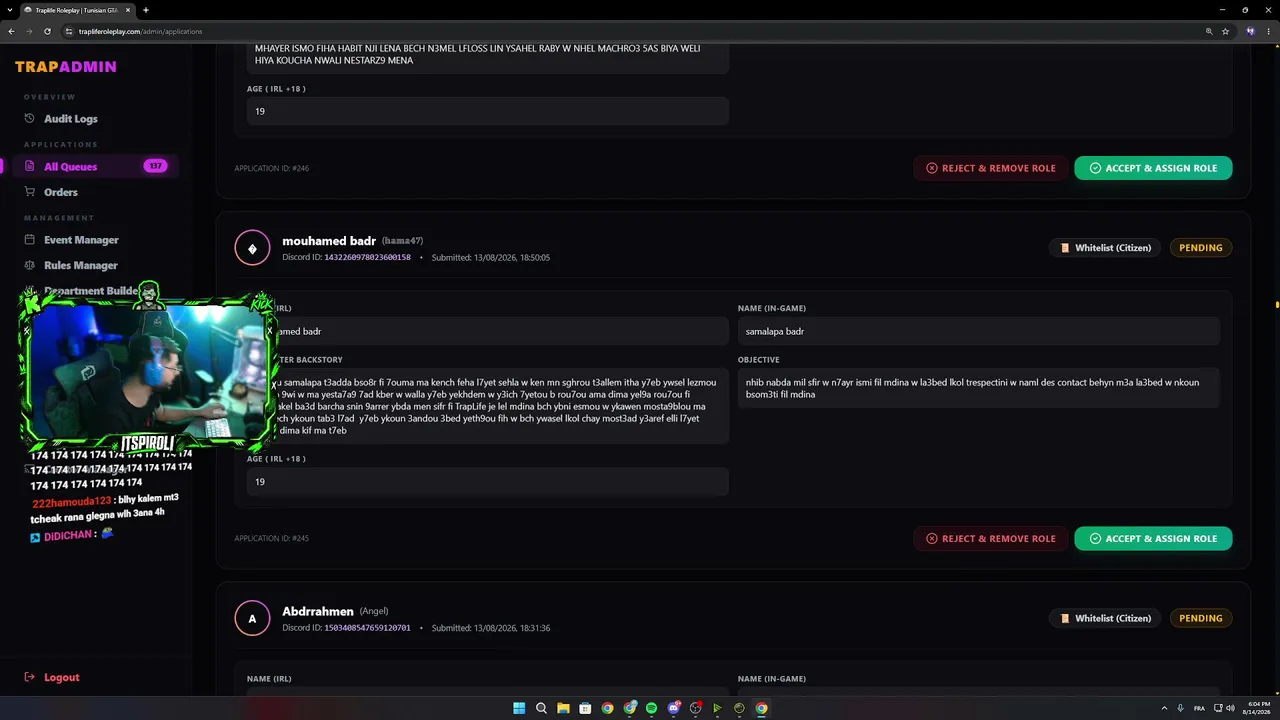The image size is (1280, 720).
Task: Accept mouhamed badr's application #245
Action: pos(1153,538)
